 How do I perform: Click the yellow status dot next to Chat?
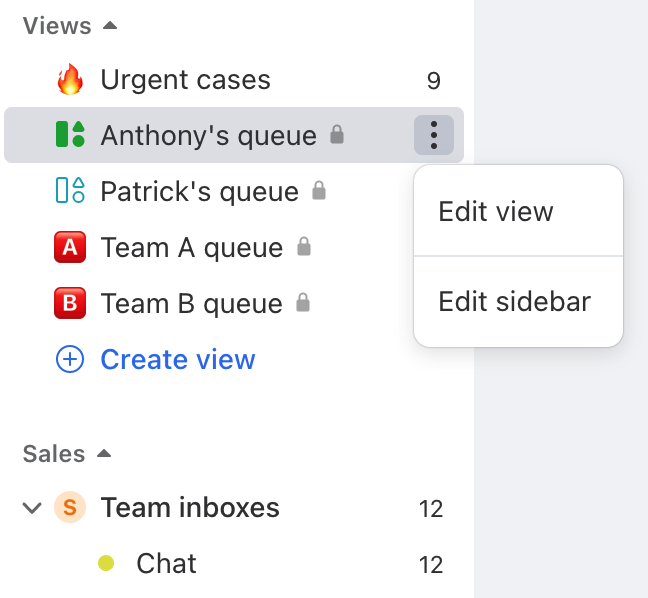106,563
